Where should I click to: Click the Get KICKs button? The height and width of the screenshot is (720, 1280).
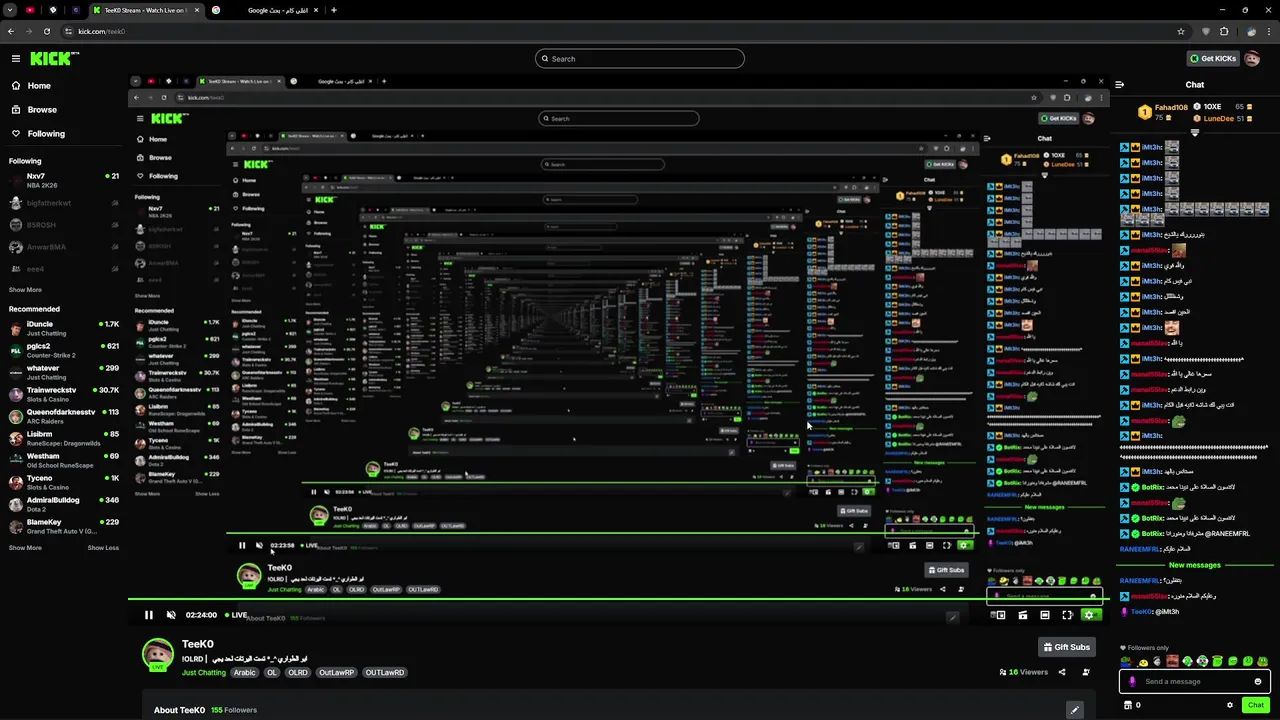pyautogui.click(x=1212, y=59)
